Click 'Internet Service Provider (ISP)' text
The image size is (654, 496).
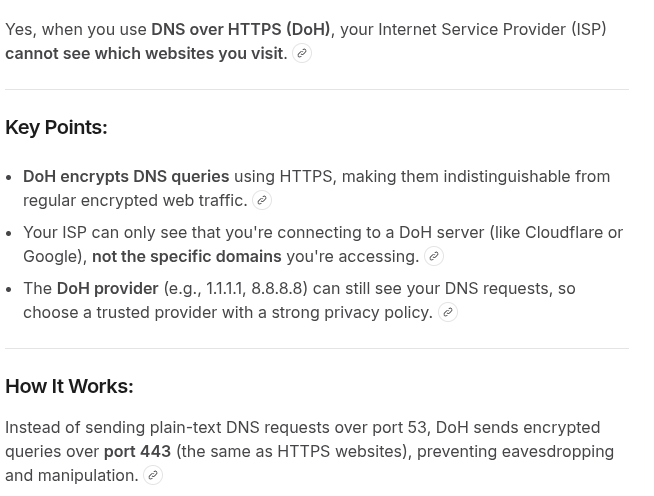[x=492, y=29]
